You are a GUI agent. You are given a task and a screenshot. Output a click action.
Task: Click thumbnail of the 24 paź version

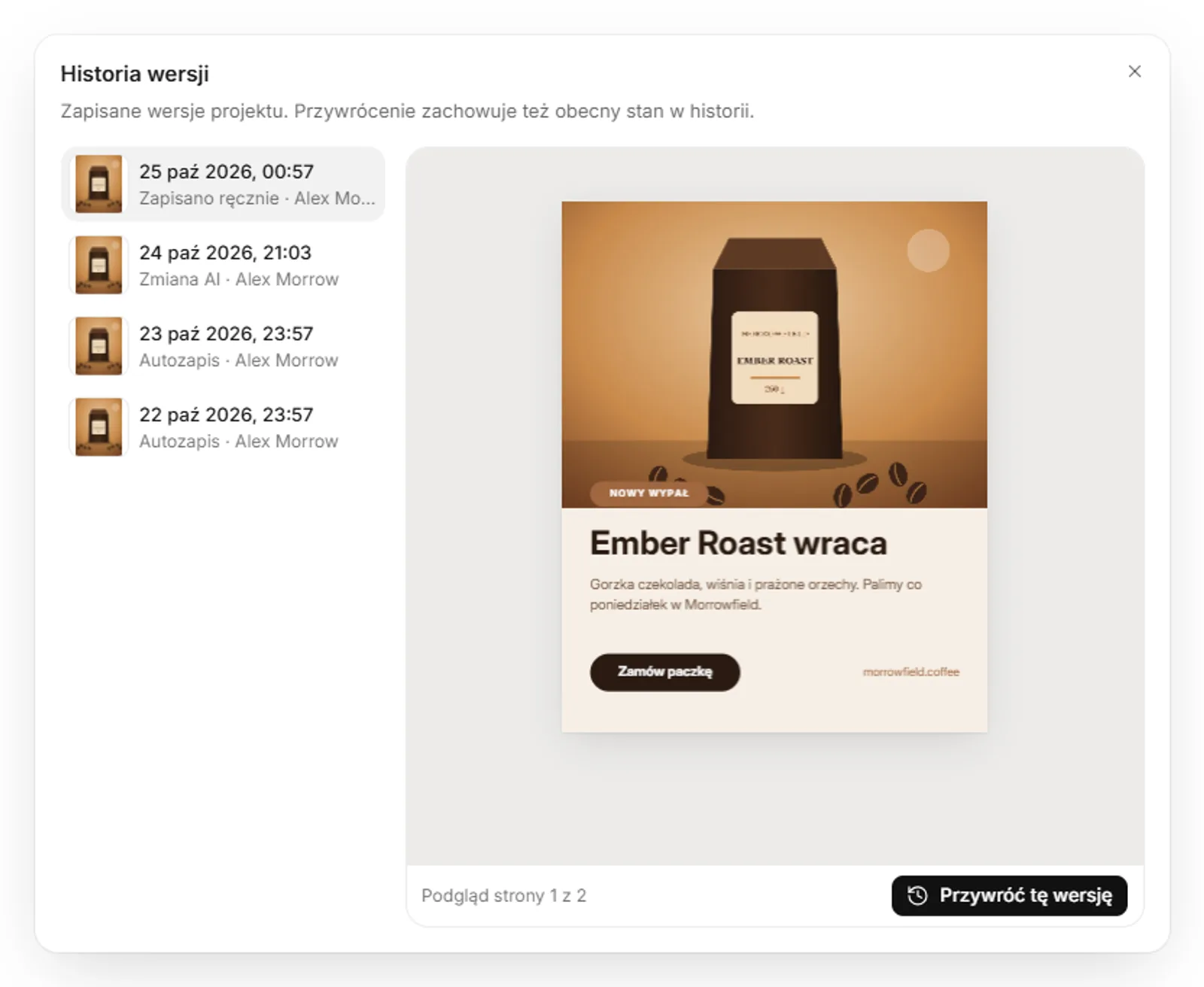(x=99, y=265)
